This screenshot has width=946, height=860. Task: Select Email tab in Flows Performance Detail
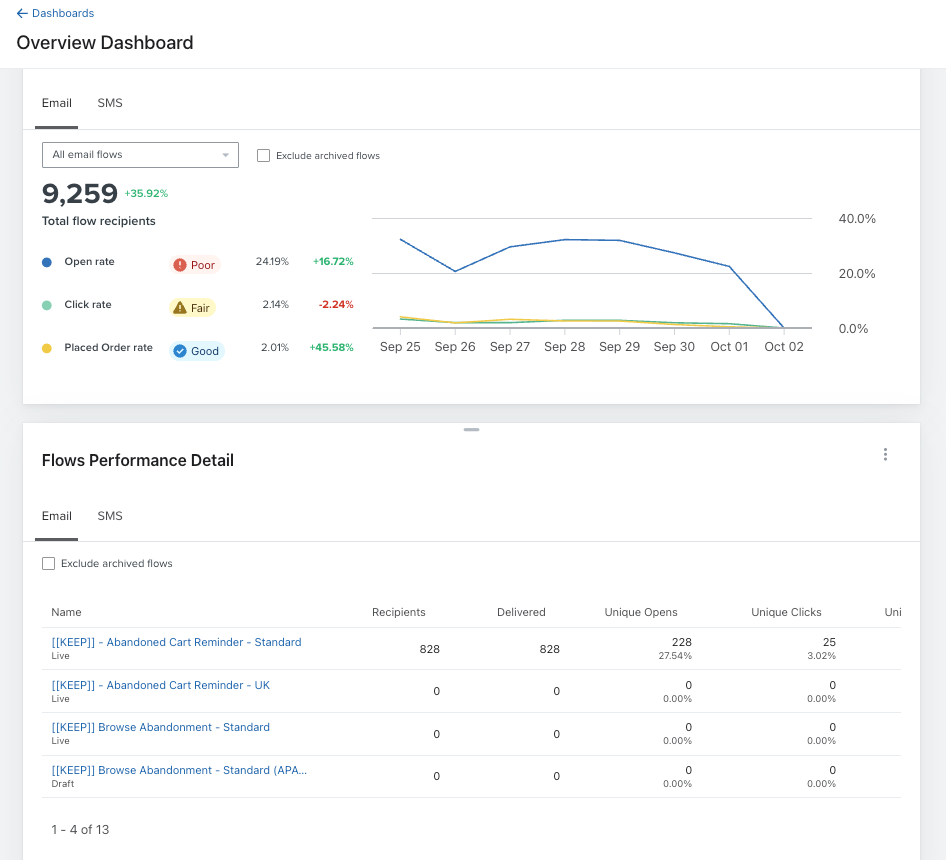57,516
